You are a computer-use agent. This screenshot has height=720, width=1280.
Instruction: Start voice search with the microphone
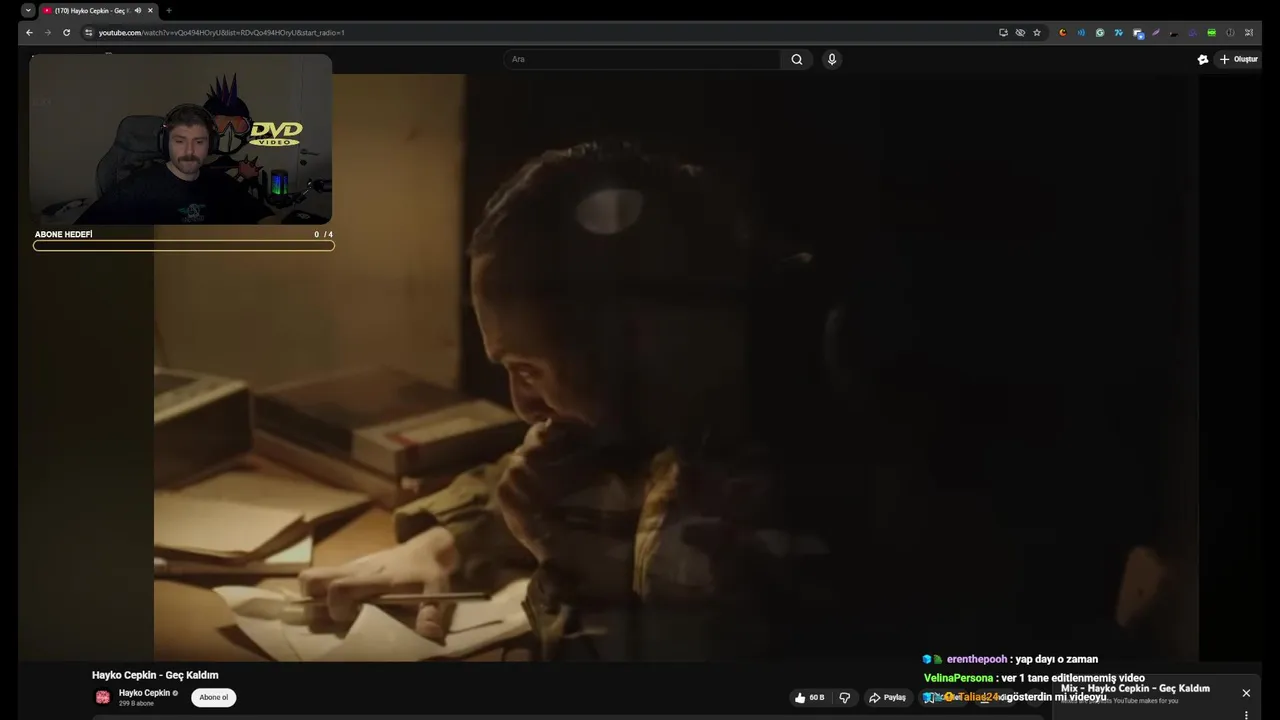coord(831,59)
